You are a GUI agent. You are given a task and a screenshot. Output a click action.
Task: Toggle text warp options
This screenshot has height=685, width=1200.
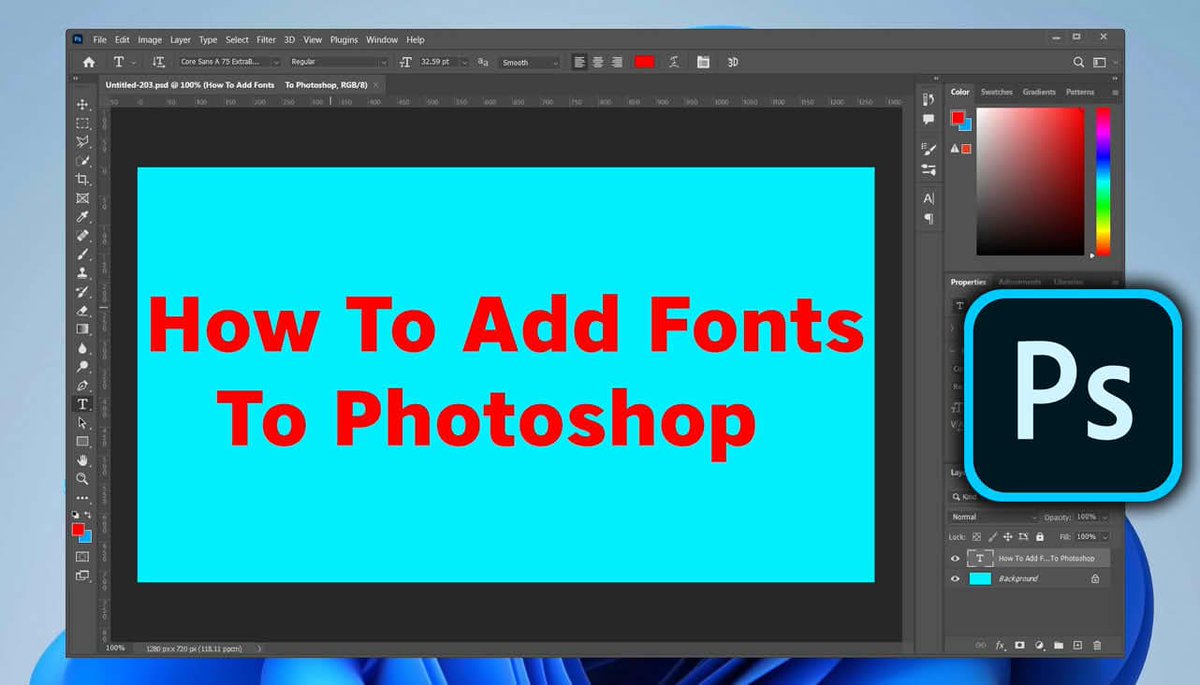pyautogui.click(x=674, y=62)
